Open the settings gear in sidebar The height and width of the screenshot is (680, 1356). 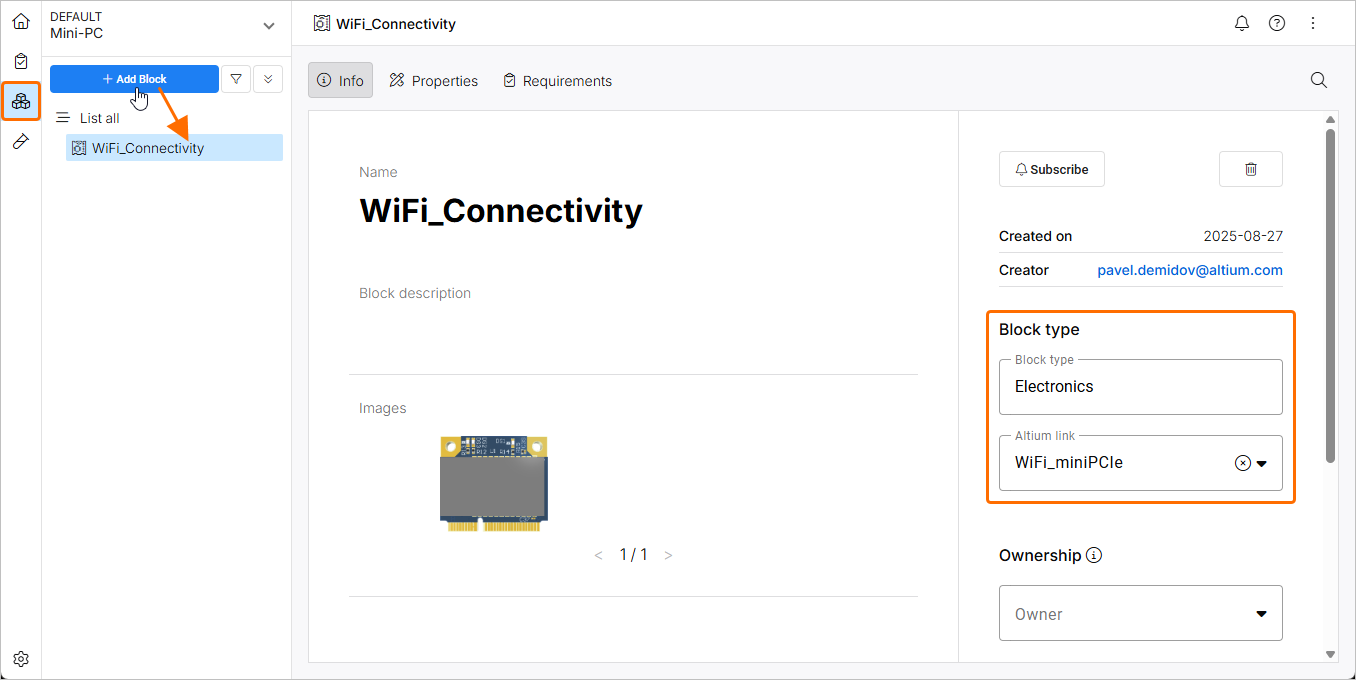coord(21,659)
